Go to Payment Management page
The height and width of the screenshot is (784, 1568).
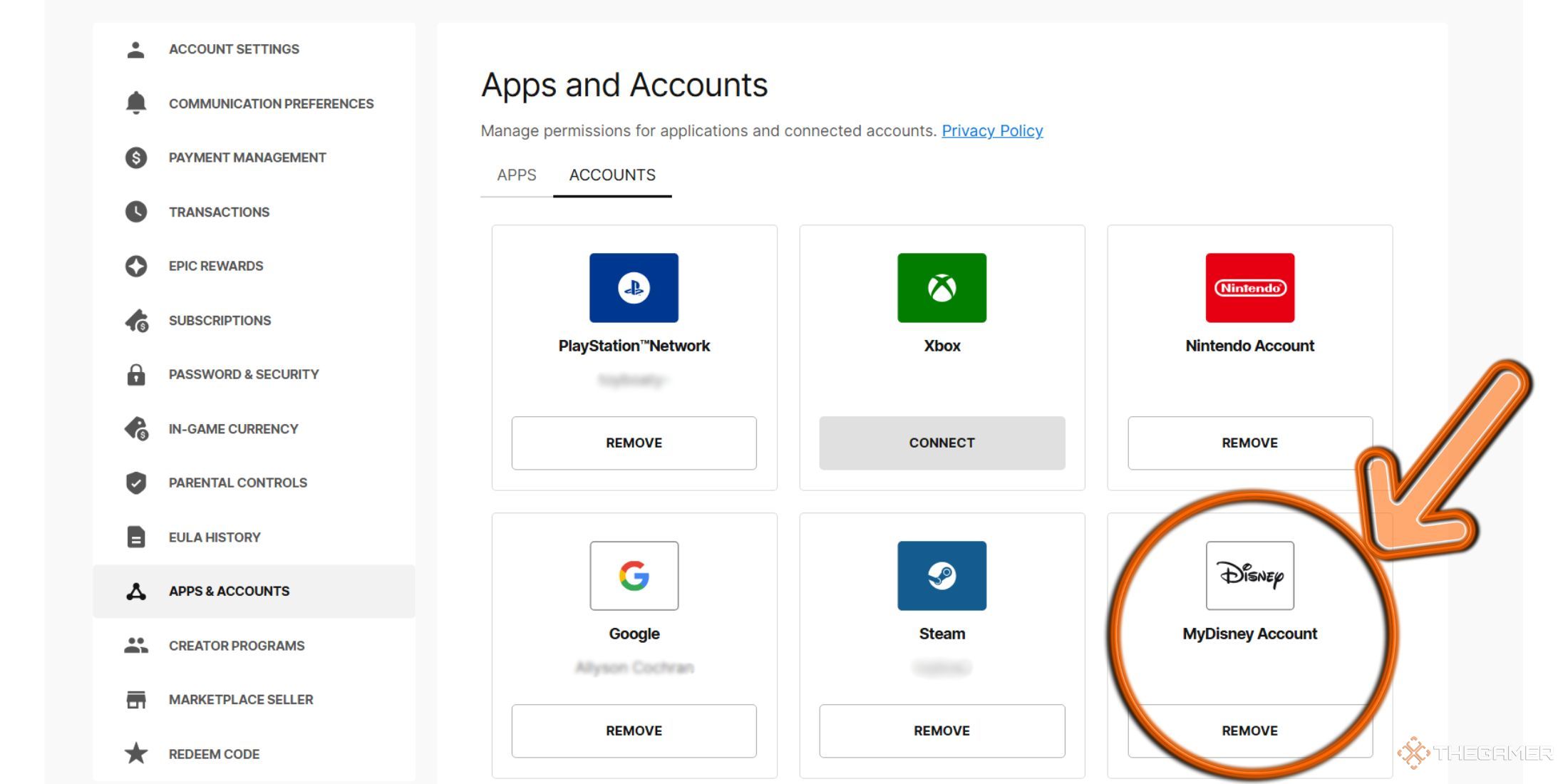coord(254,158)
